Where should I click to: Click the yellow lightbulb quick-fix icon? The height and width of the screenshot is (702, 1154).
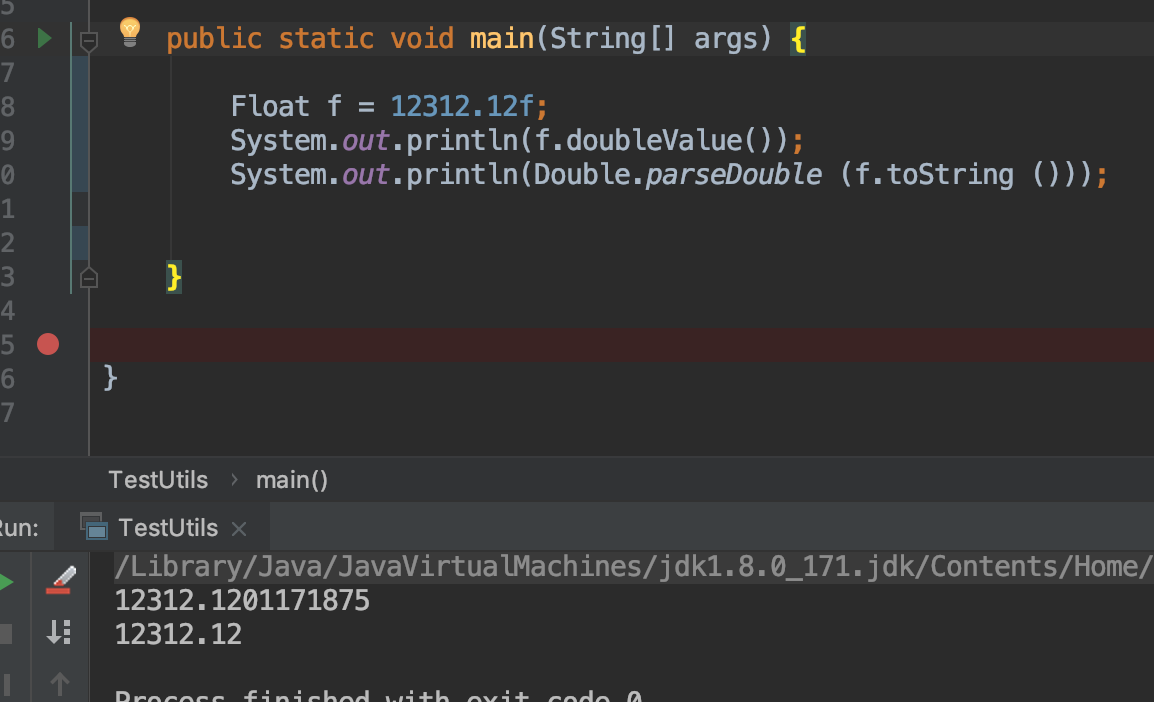pos(130,32)
